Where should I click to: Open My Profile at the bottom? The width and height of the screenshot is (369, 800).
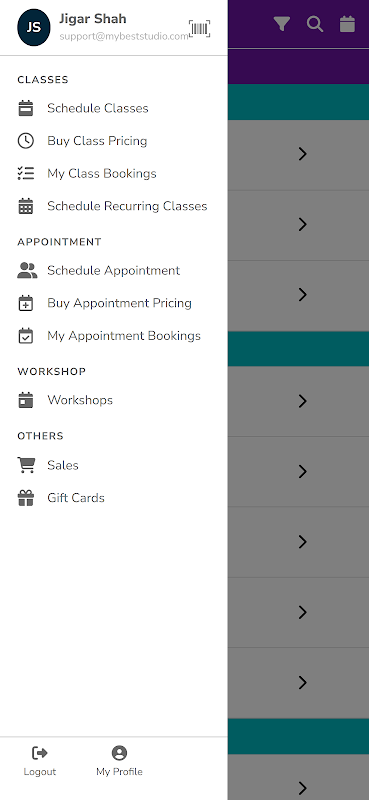[119, 761]
